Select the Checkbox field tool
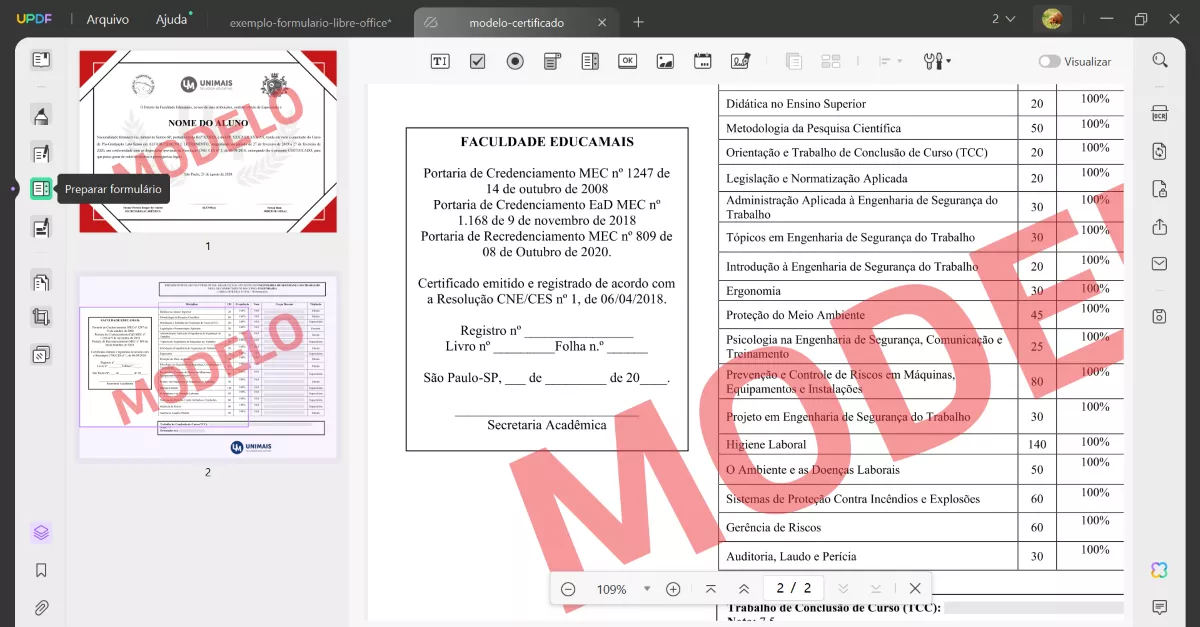 [x=478, y=60]
